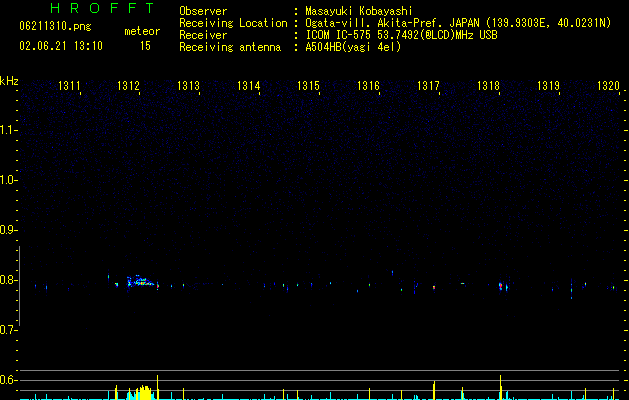629x400 pixels.
Task: Click the bright red echo at 1318
Action: pyautogui.click(x=501, y=286)
